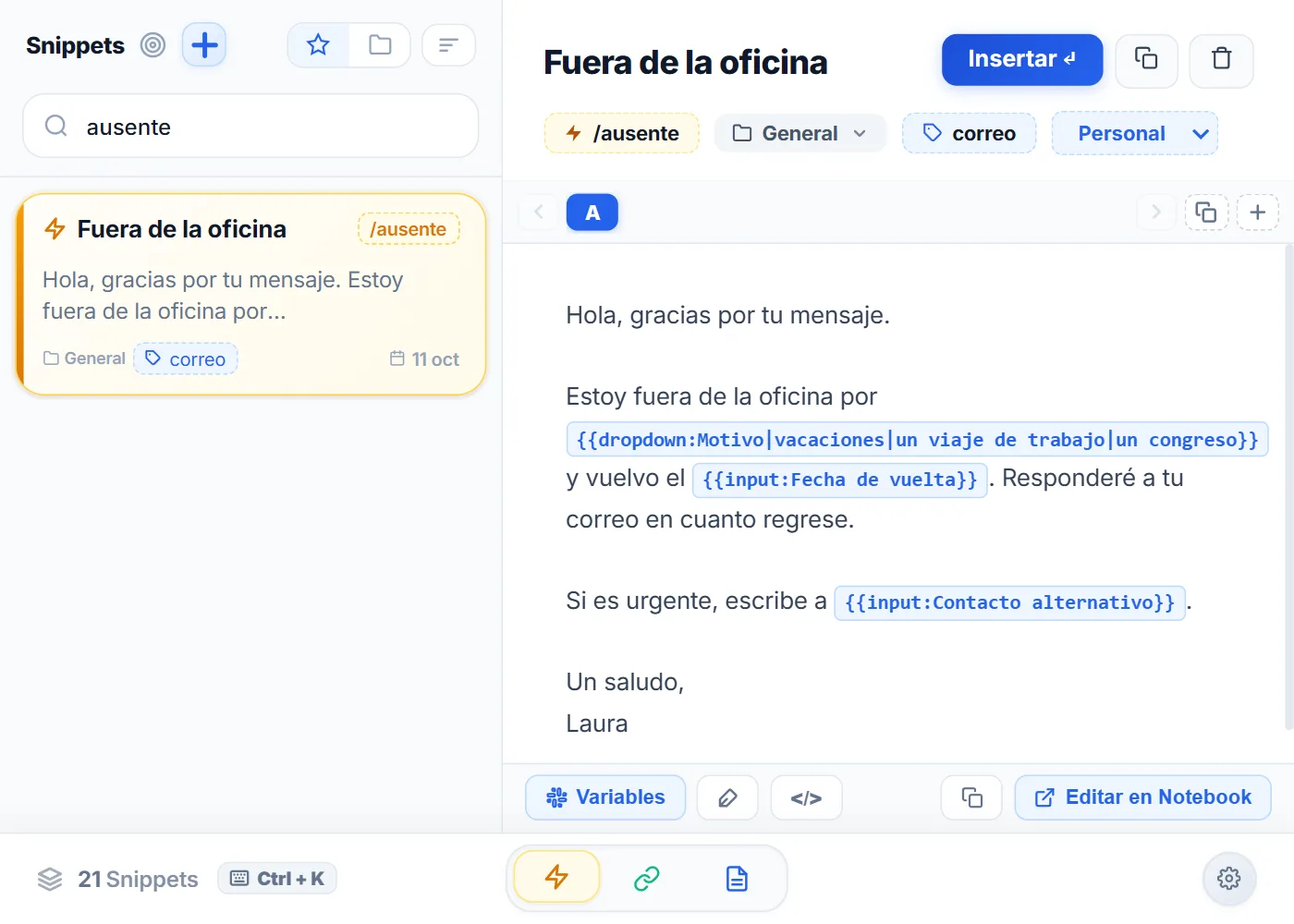This screenshot has height=924, width=1294.
Task: Click the input:Contacto alternativo token
Action: tap(1009, 602)
